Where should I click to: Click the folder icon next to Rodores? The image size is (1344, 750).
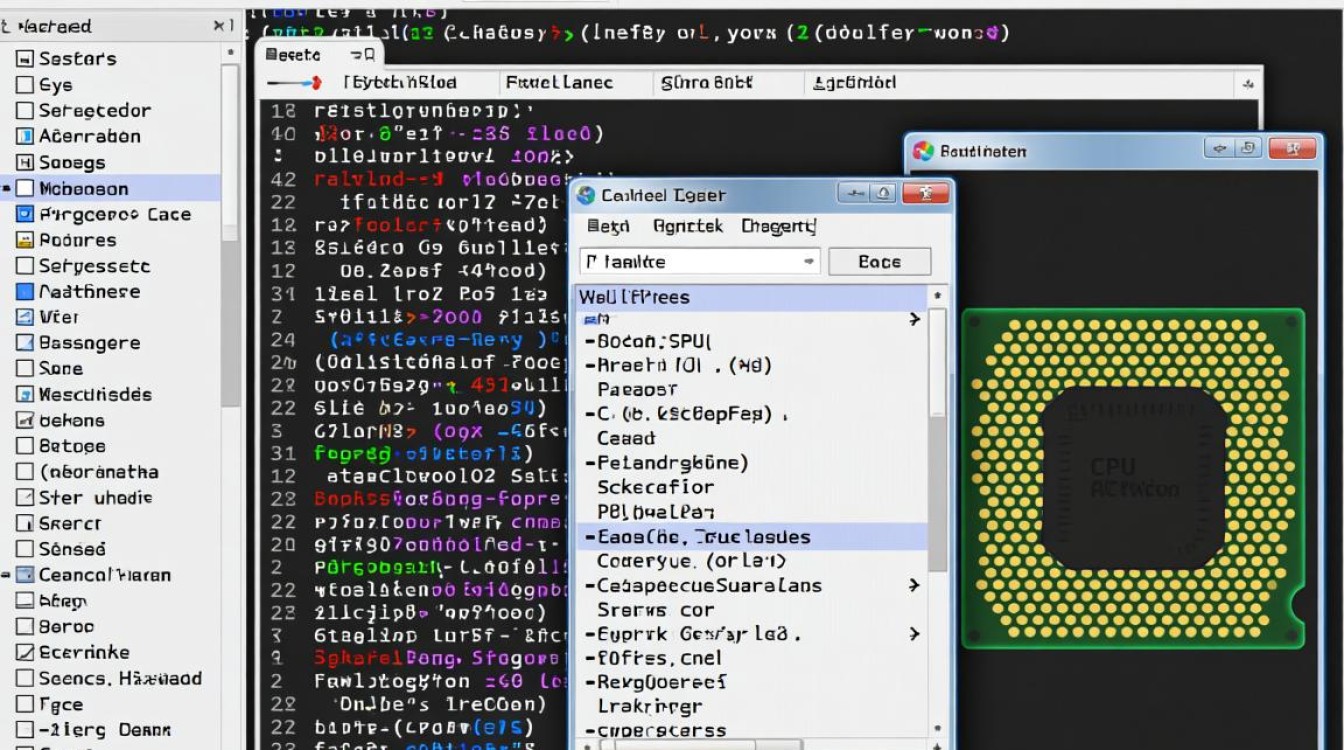(25, 240)
